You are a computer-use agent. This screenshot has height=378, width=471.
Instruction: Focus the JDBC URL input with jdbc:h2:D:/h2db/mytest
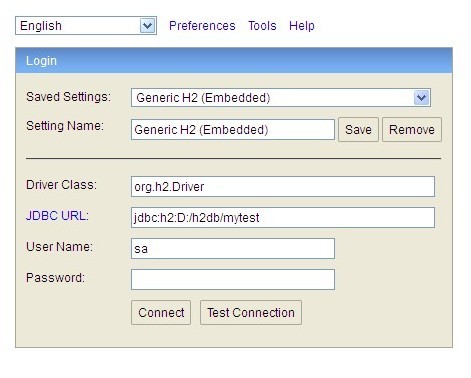283,218
